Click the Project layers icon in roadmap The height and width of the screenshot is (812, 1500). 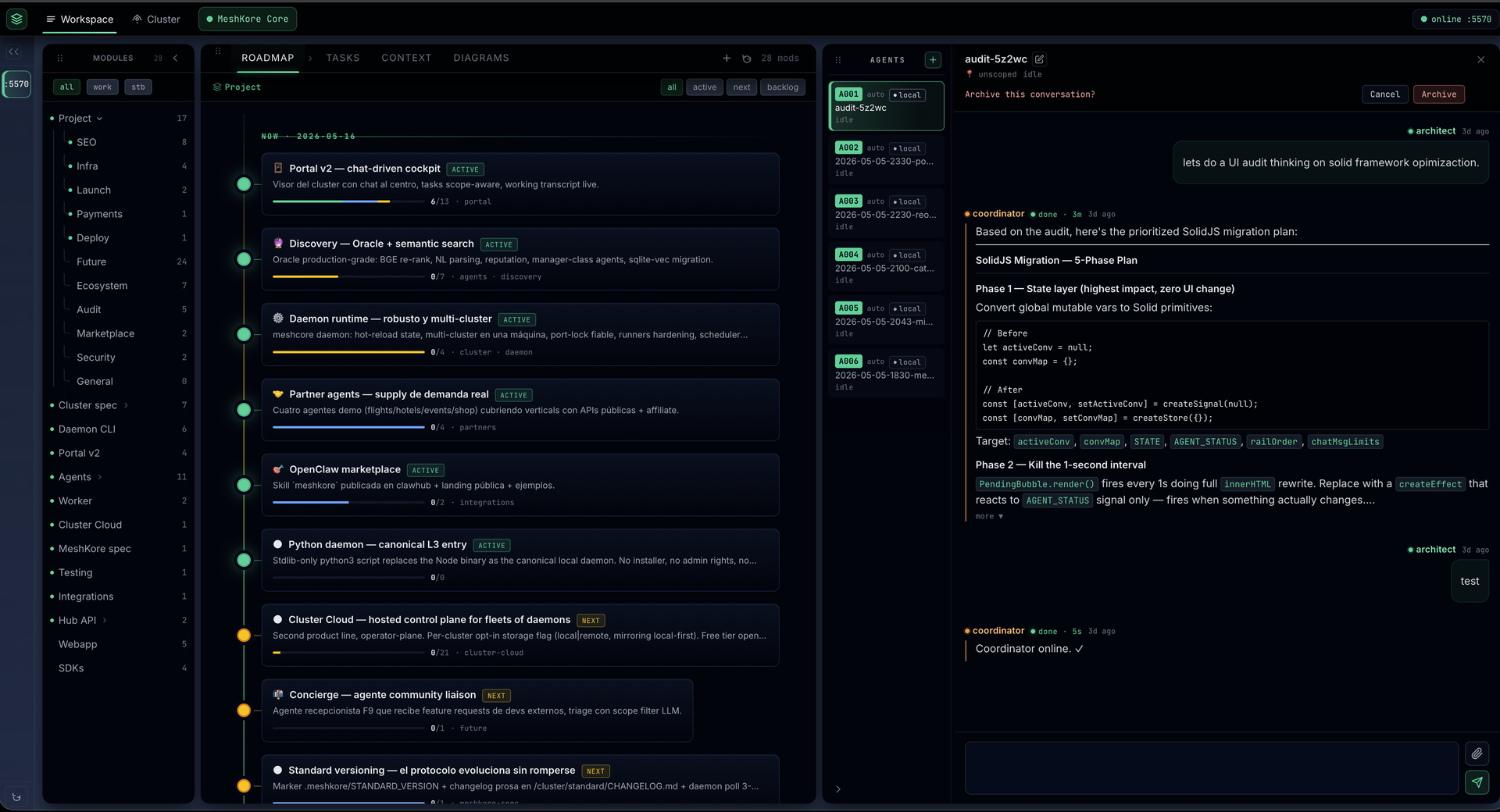[x=217, y=87]
